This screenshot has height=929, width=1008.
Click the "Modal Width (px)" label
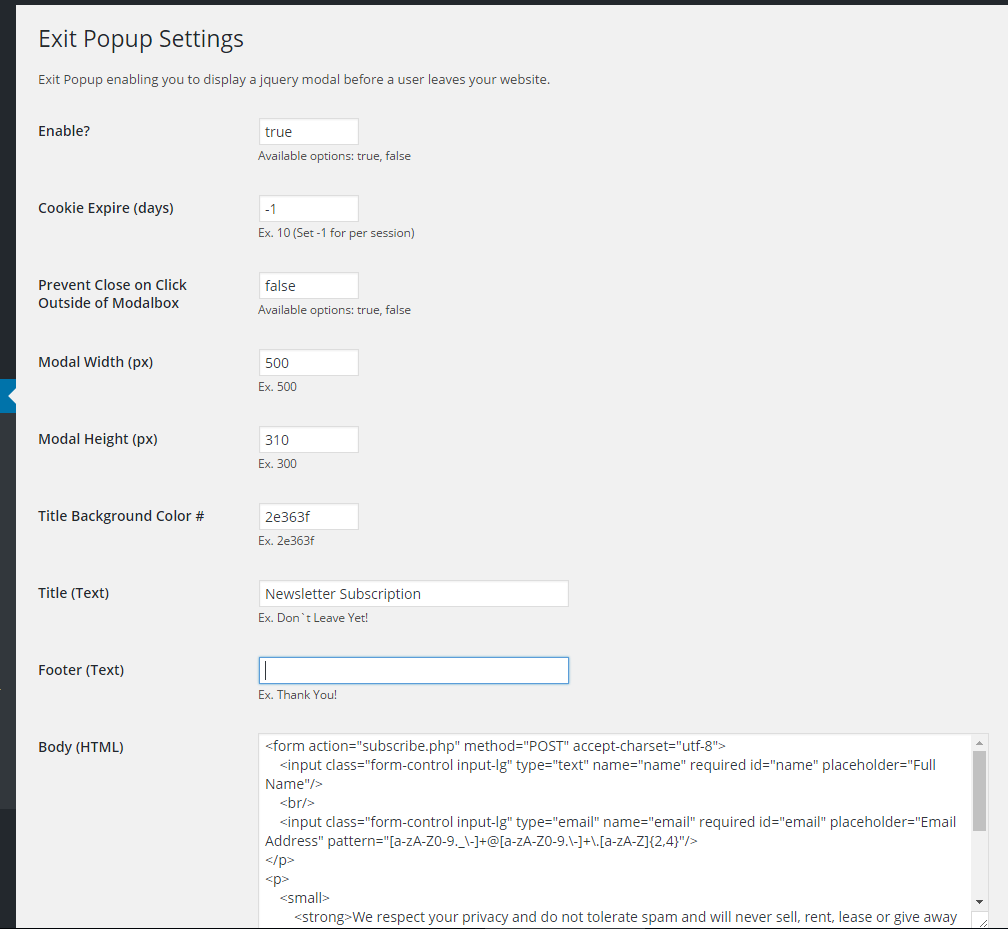tap(95, 362)
